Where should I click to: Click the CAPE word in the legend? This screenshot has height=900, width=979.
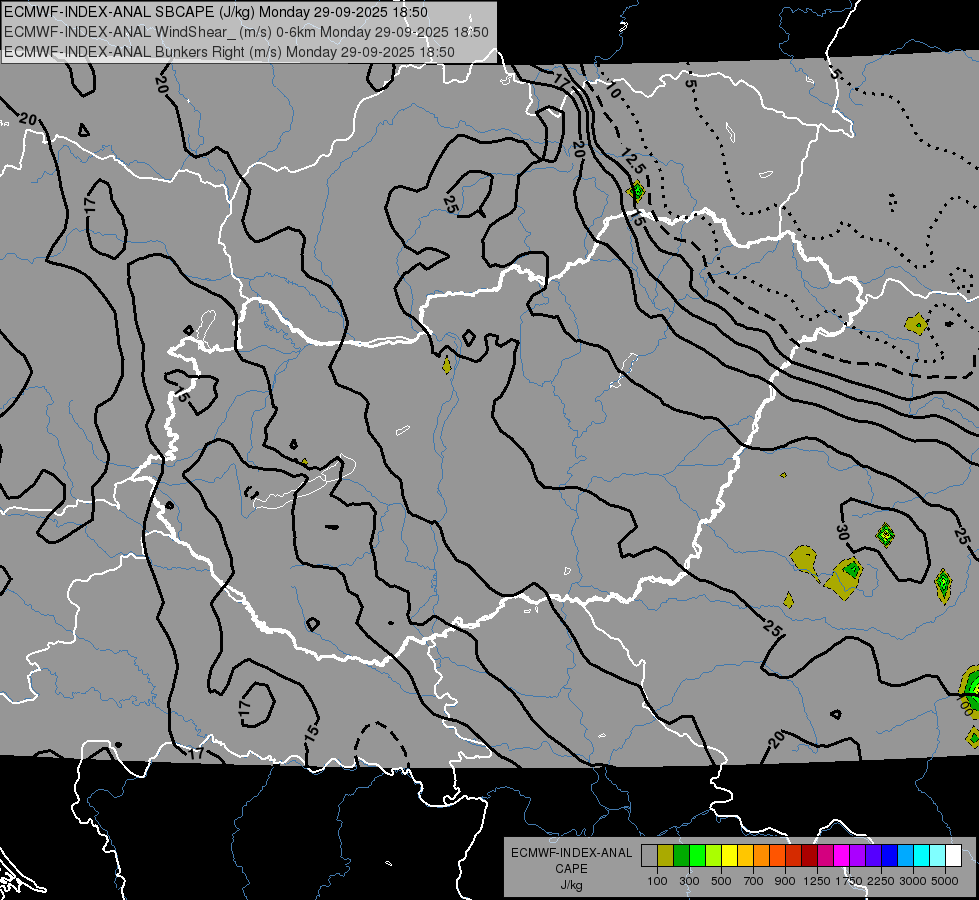point(571,869)
